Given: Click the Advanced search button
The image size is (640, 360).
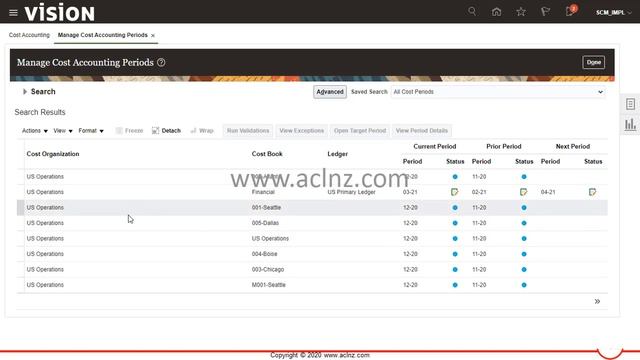Looking at the screenshot, I should tap(330, 92).
